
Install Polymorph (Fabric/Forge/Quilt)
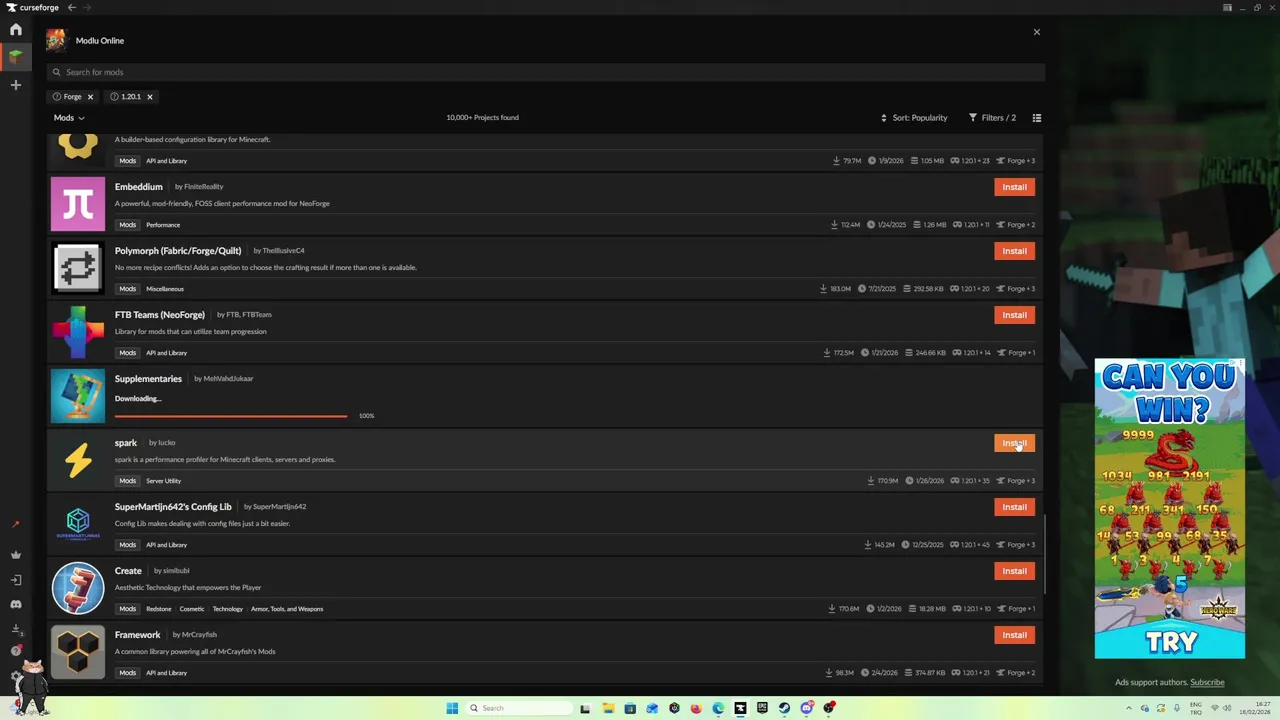1014,251
